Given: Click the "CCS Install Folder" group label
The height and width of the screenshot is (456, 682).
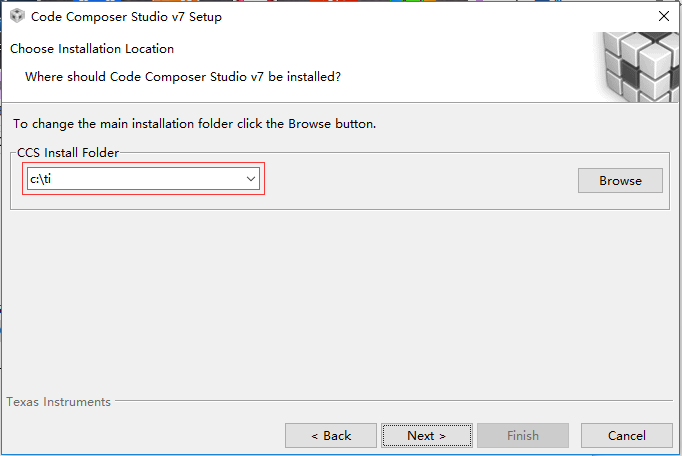Looking at the screenshot, I should [68, 153].
